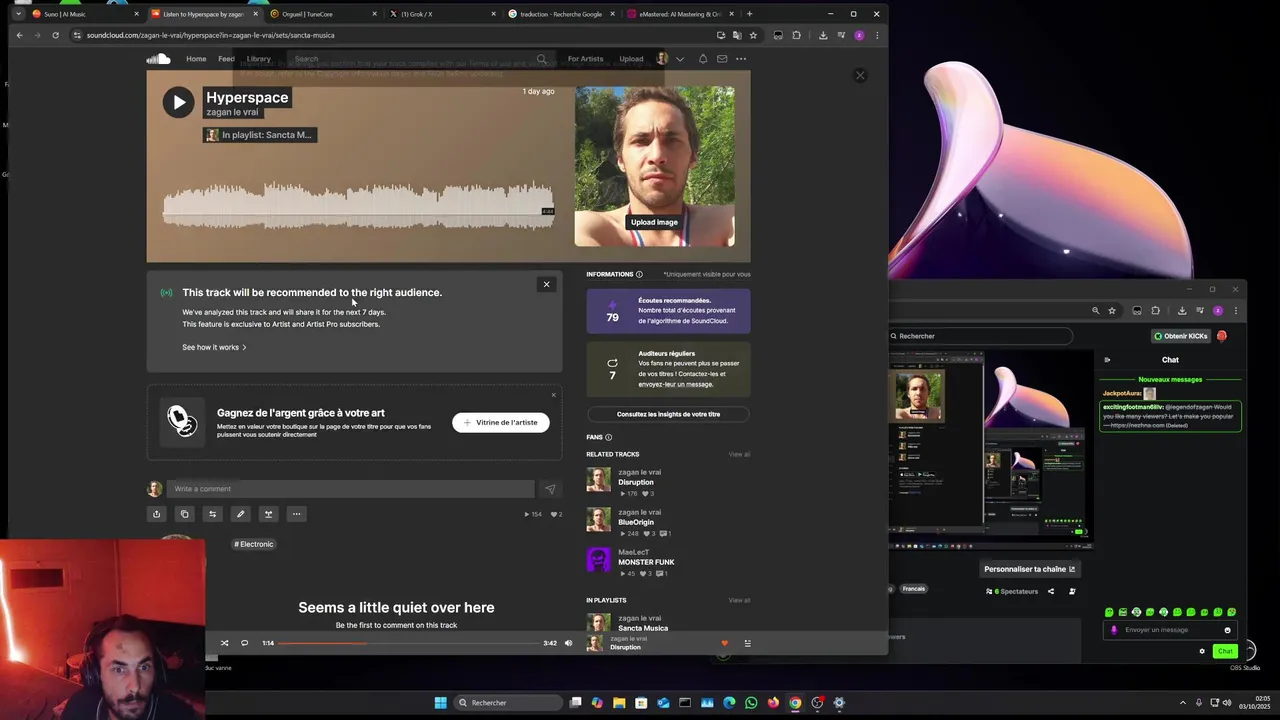Open the 'Écoutes recommandées' card
Viewport: 1280px width, 720px height.
(668, 310)
